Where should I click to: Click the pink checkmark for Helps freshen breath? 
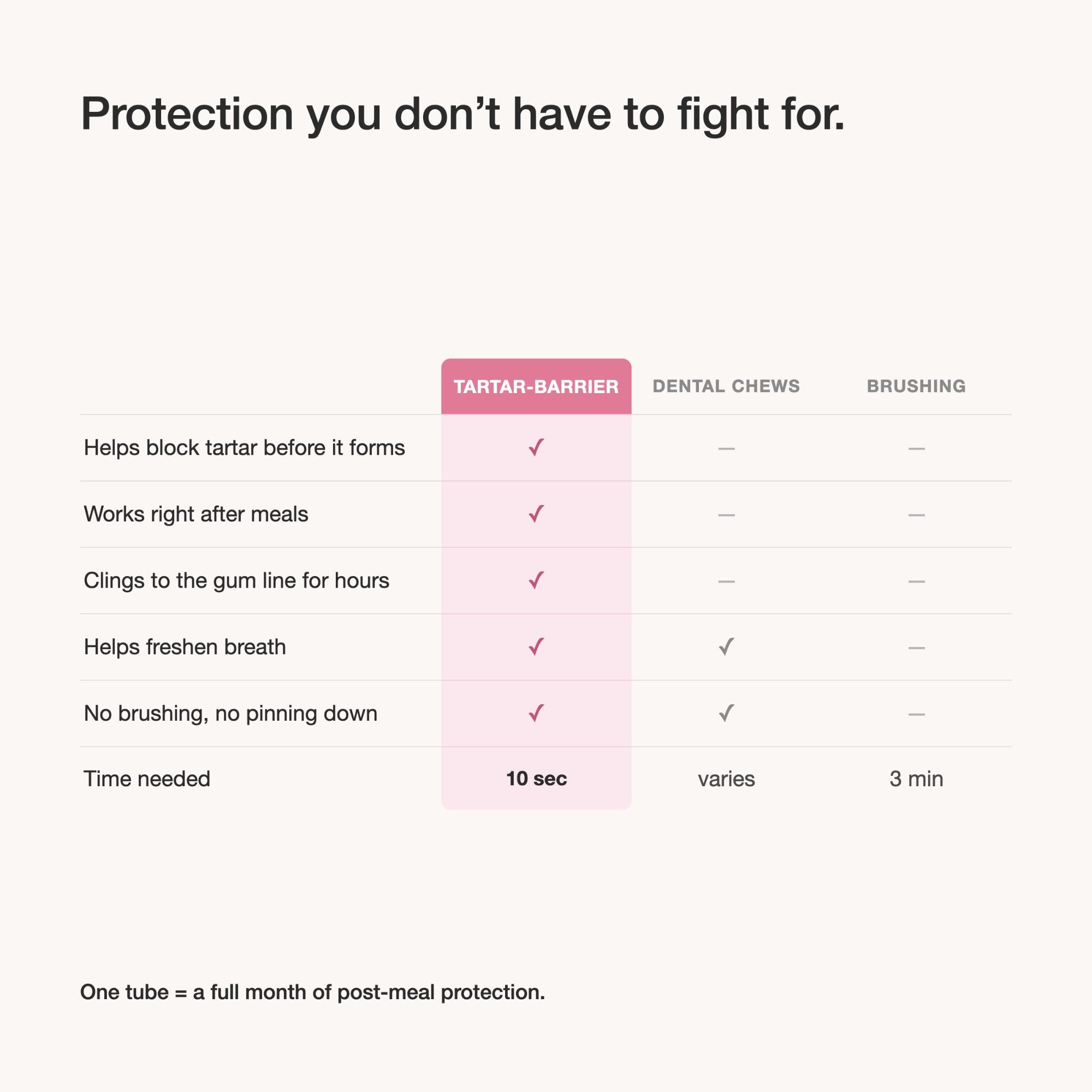coord(536,646)
